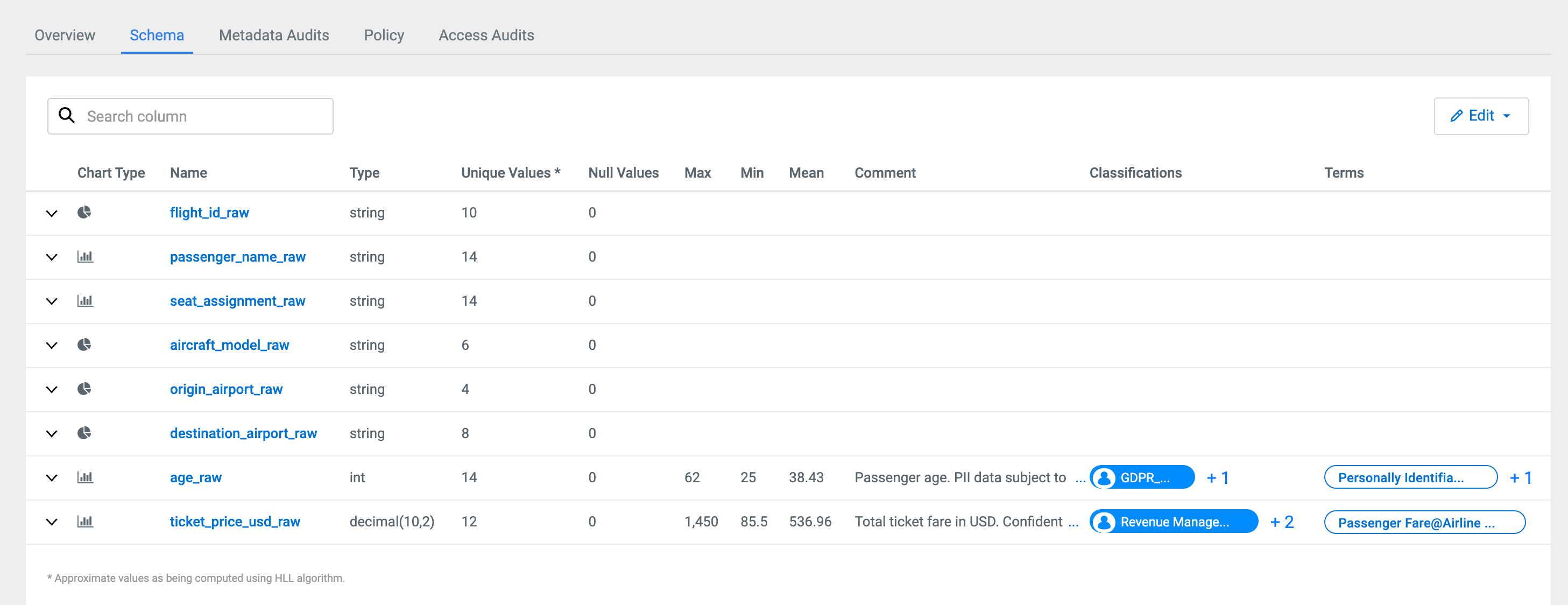Switch to the Metadata Audits tab
The width and height of the screenshot is (1568, 605).
click(x=273, y=36)
